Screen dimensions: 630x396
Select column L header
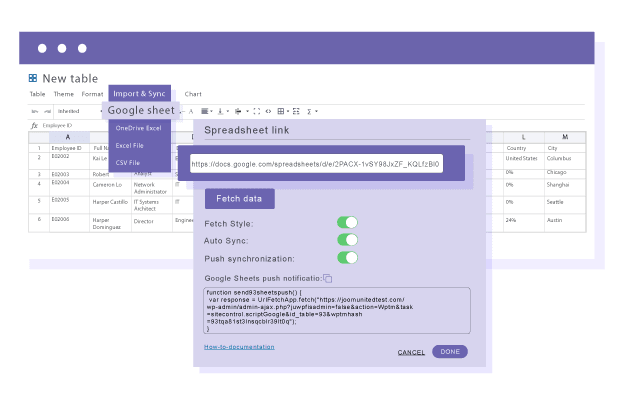[x=524, y=137]
